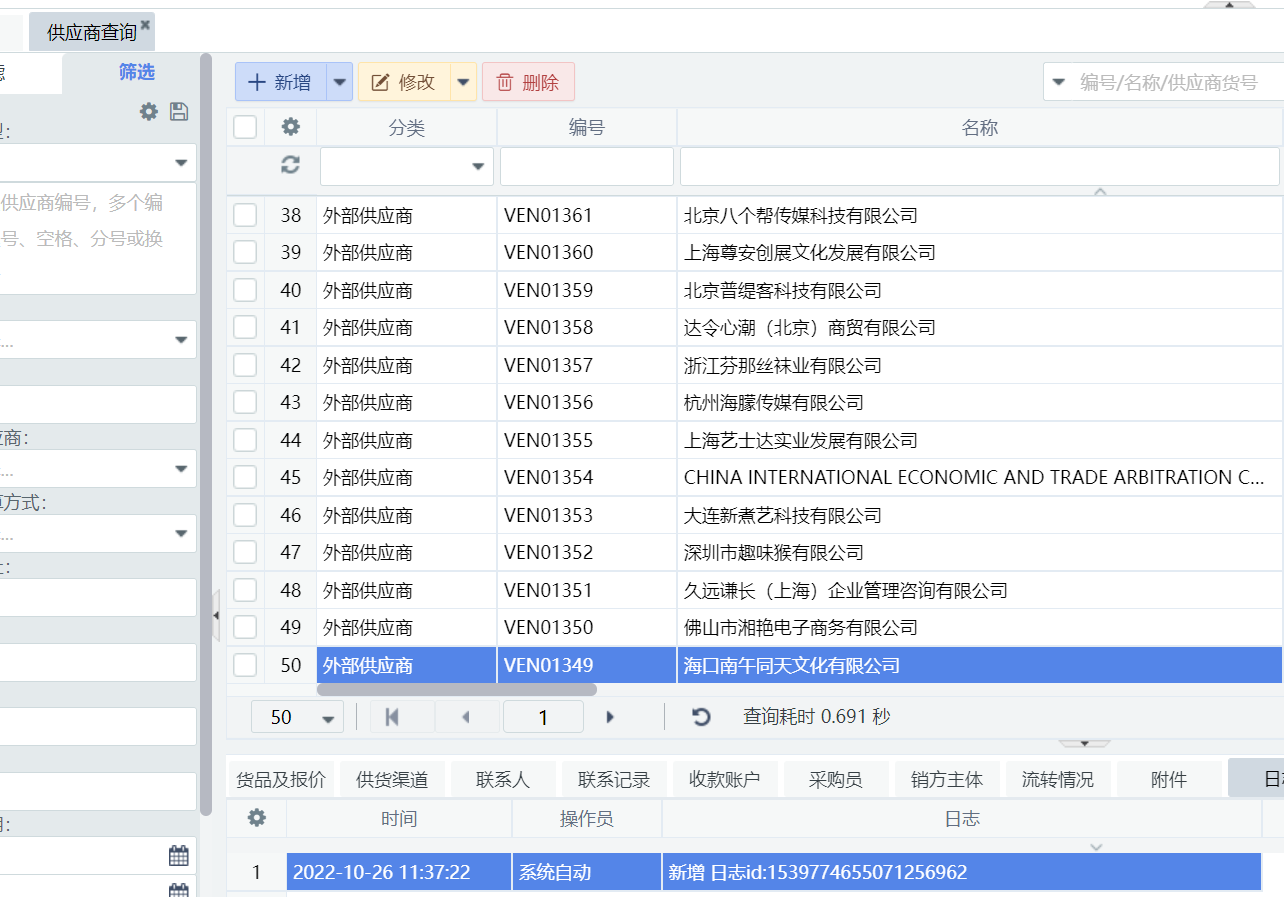Expand the 修改 button dropdown arrow

pos(464,82)
